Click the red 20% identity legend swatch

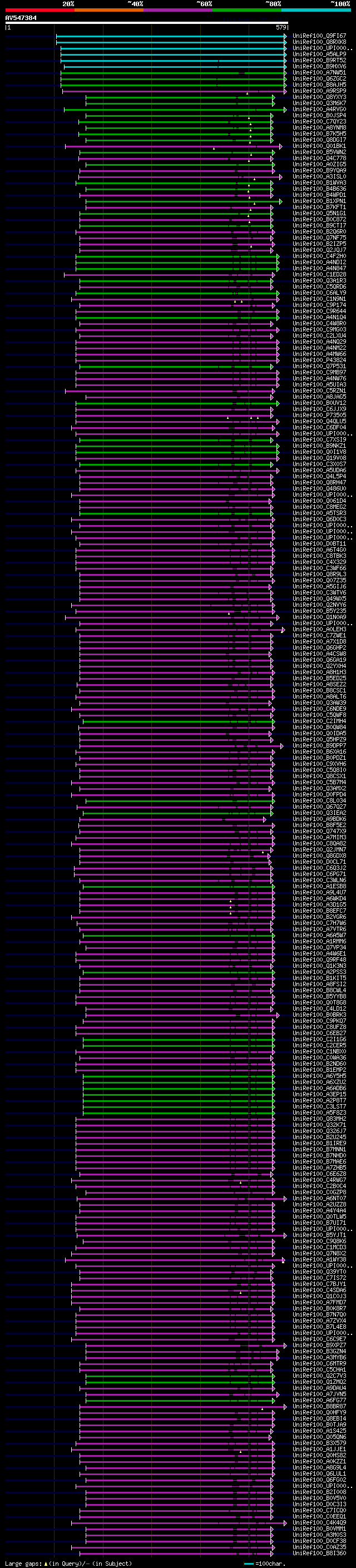point(39,10)
